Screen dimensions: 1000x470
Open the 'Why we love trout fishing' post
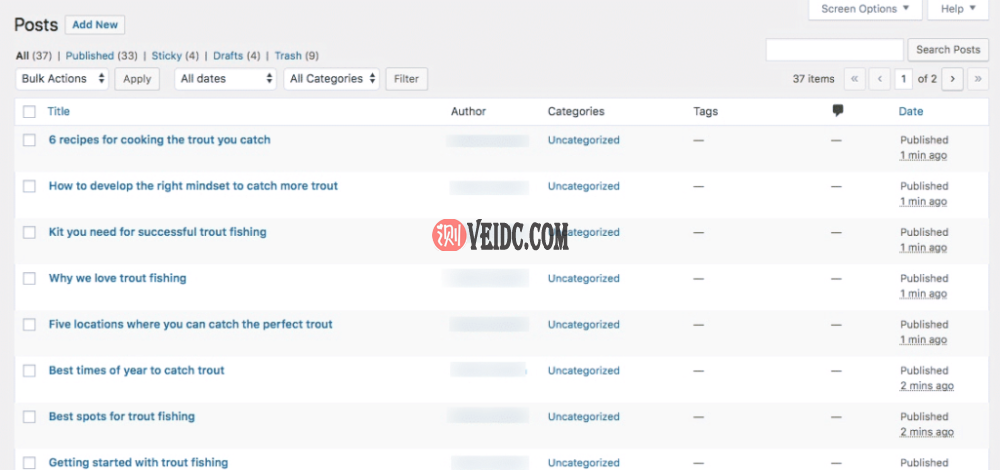click(117, 278)
